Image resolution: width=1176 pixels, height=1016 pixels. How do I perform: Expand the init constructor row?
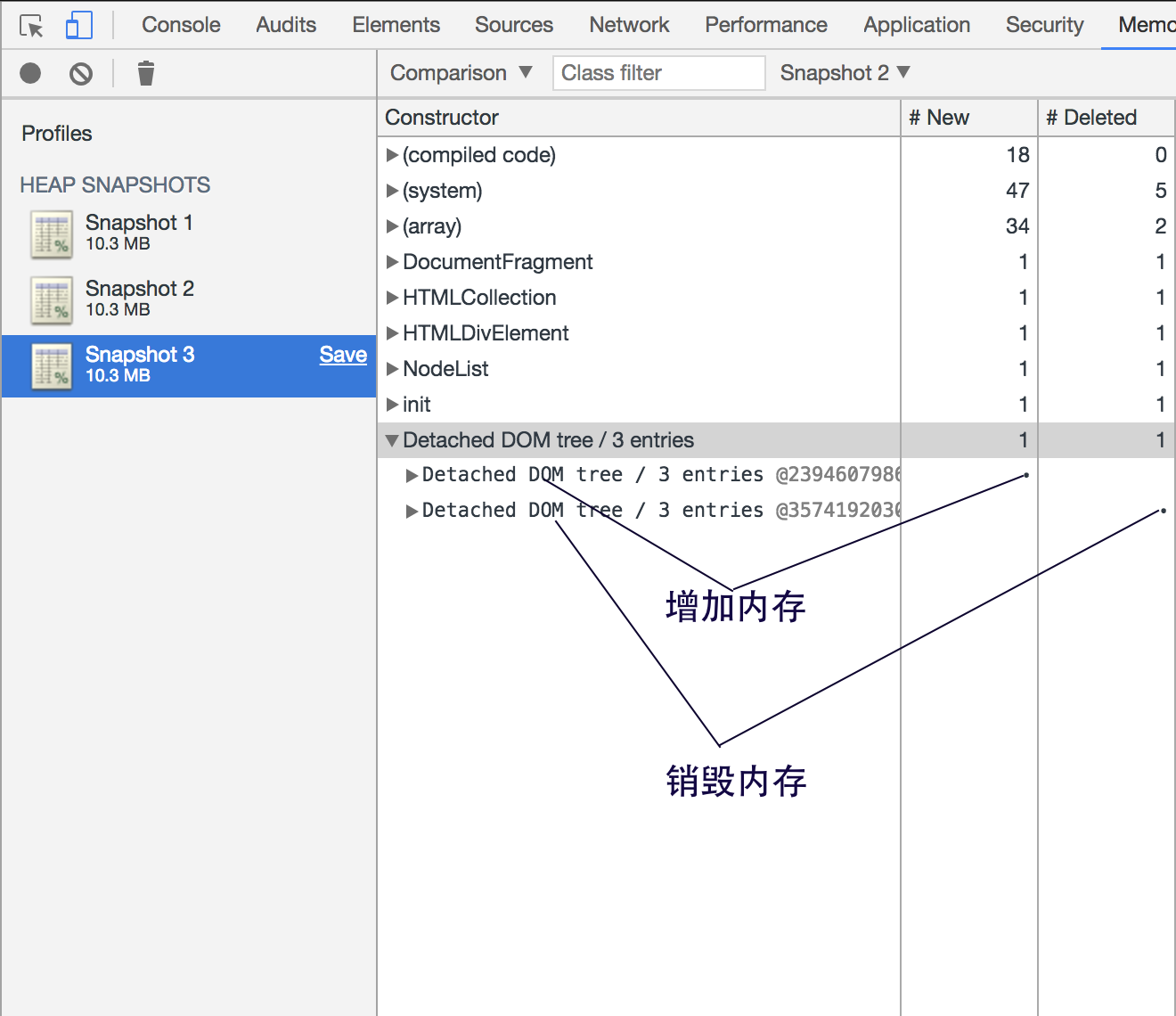click(392, 405)
